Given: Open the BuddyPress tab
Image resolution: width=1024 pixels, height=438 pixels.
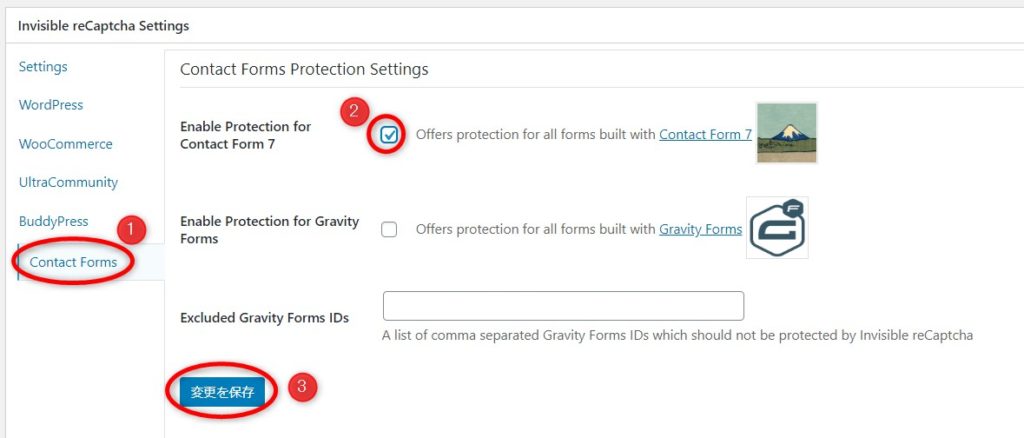Looking at the screenshot, I should pyautogui.click(x=54, y=221).
